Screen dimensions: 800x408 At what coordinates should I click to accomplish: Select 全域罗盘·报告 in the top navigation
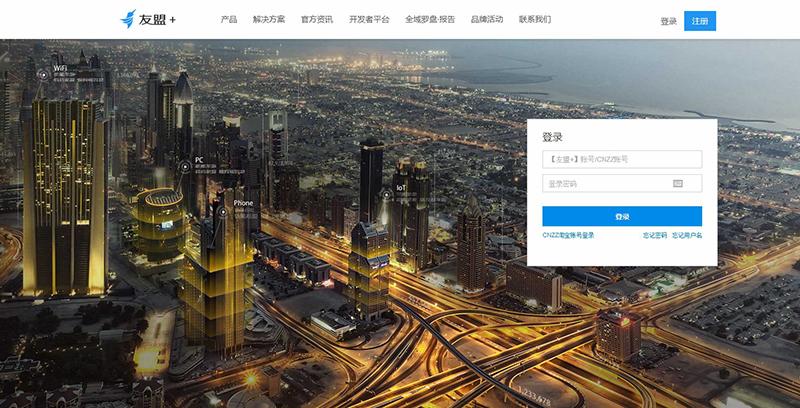point(430,20)
